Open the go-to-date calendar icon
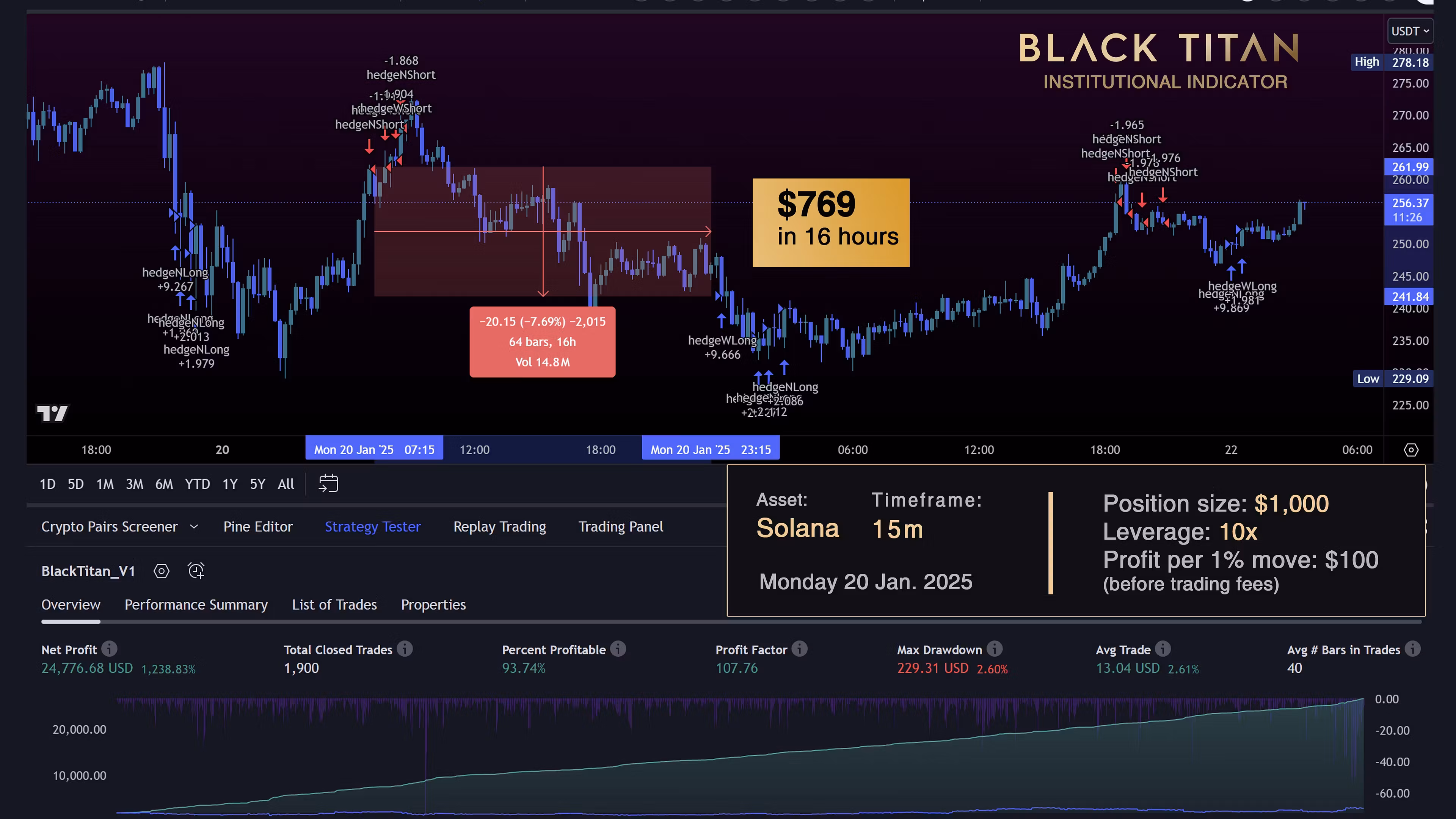Image resolution: width=1456 pixels, height=819 pixels. click(328, 484)
